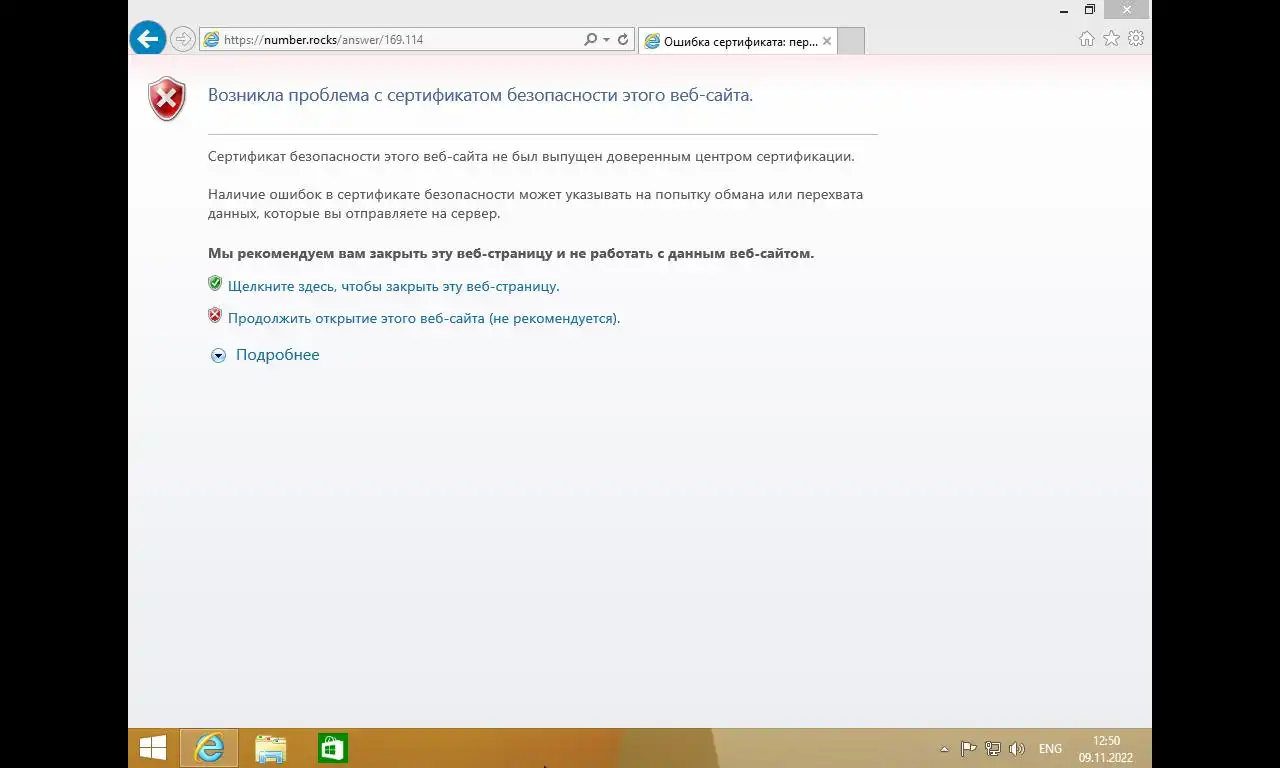Switch input language via ENG indicator

click(x=1051, y=749)
